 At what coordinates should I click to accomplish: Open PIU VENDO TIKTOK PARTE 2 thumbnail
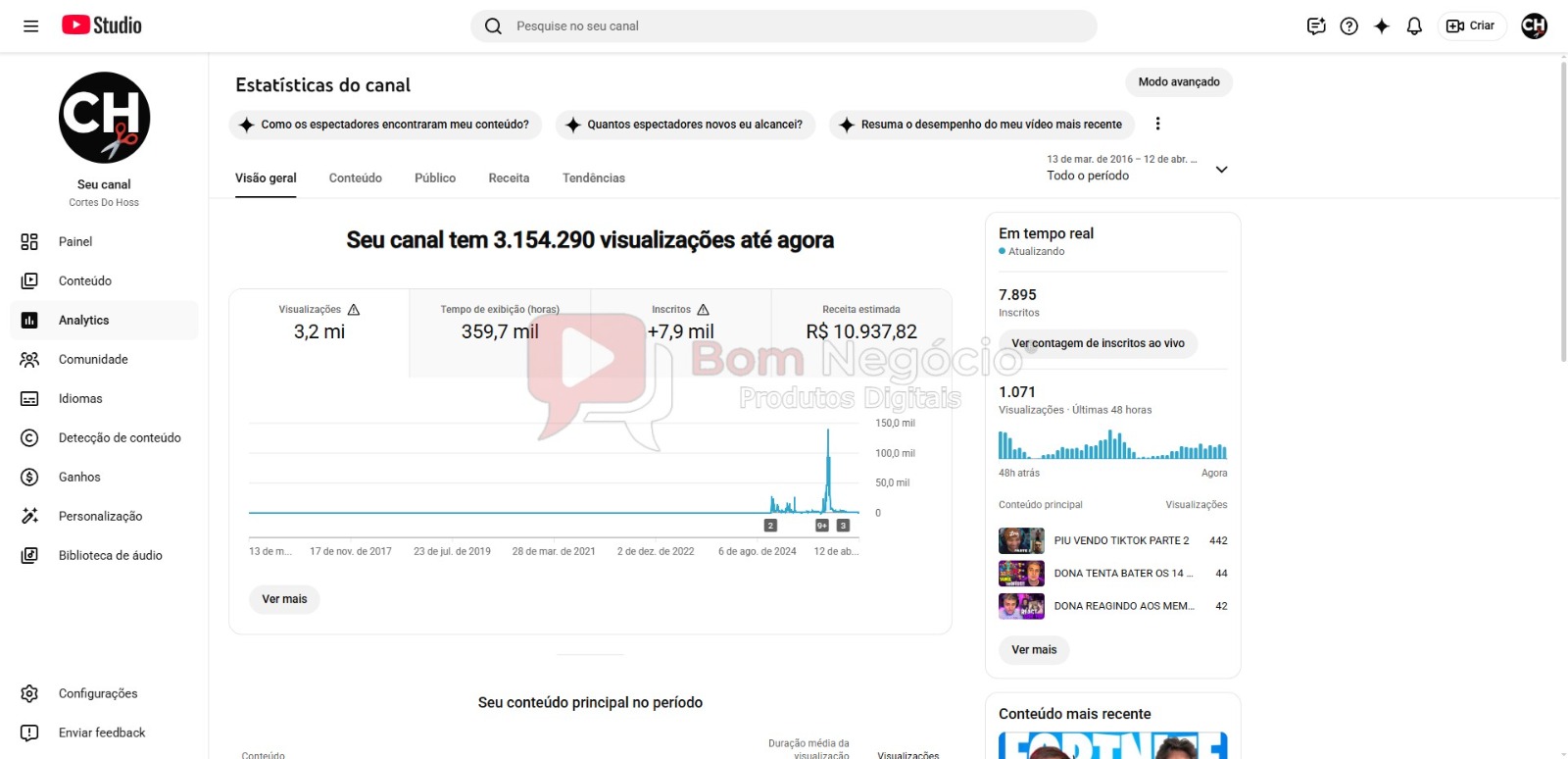(1021, 541)
